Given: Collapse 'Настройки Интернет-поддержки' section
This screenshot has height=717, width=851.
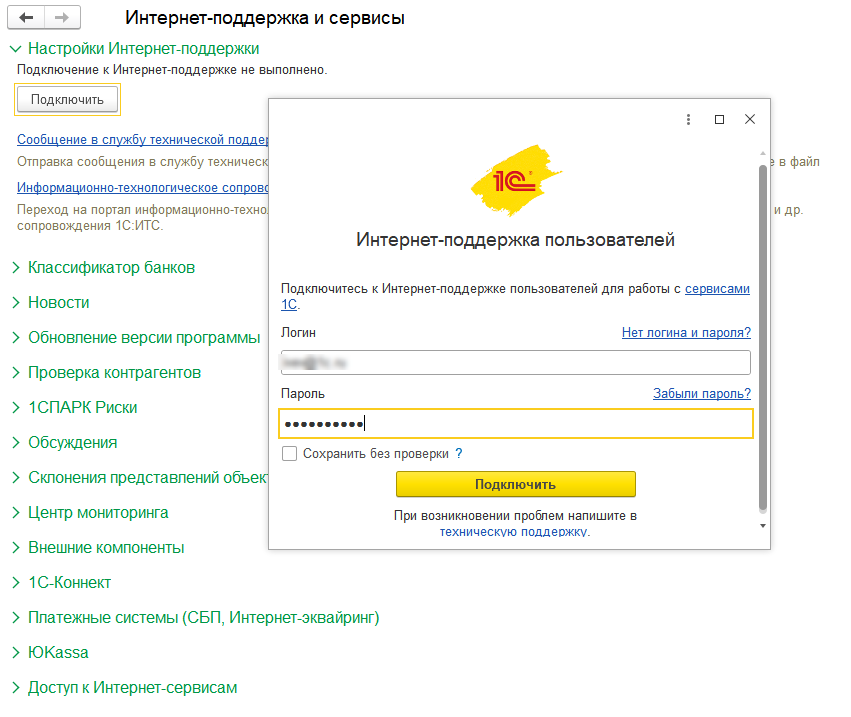Looking at the screenshot, I should click(x=15, y=48).
